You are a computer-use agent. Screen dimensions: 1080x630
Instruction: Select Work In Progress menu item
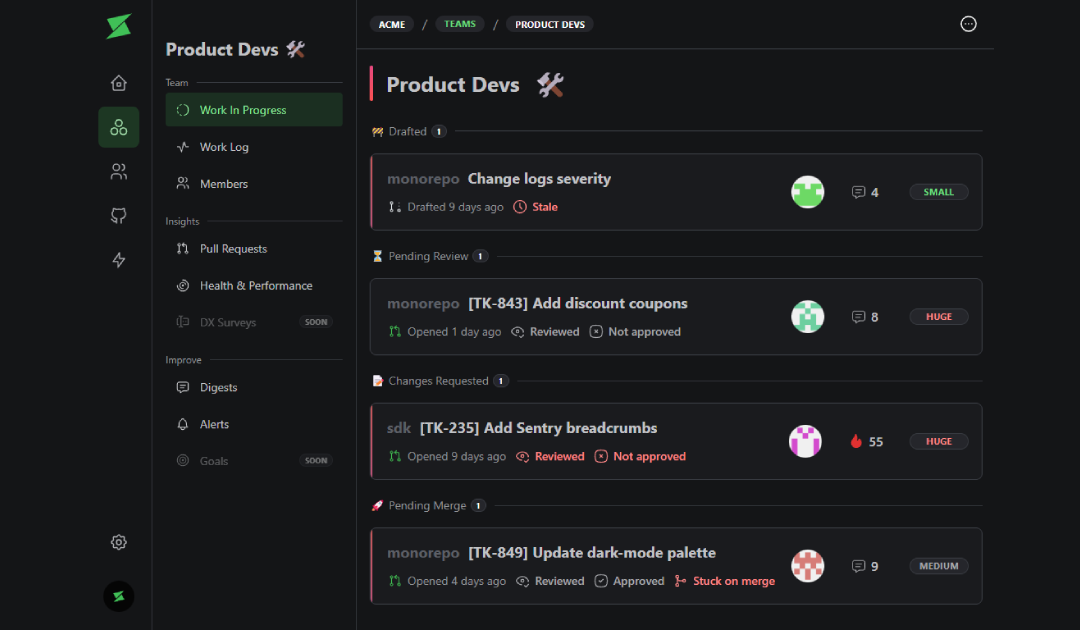click(243, 110)
